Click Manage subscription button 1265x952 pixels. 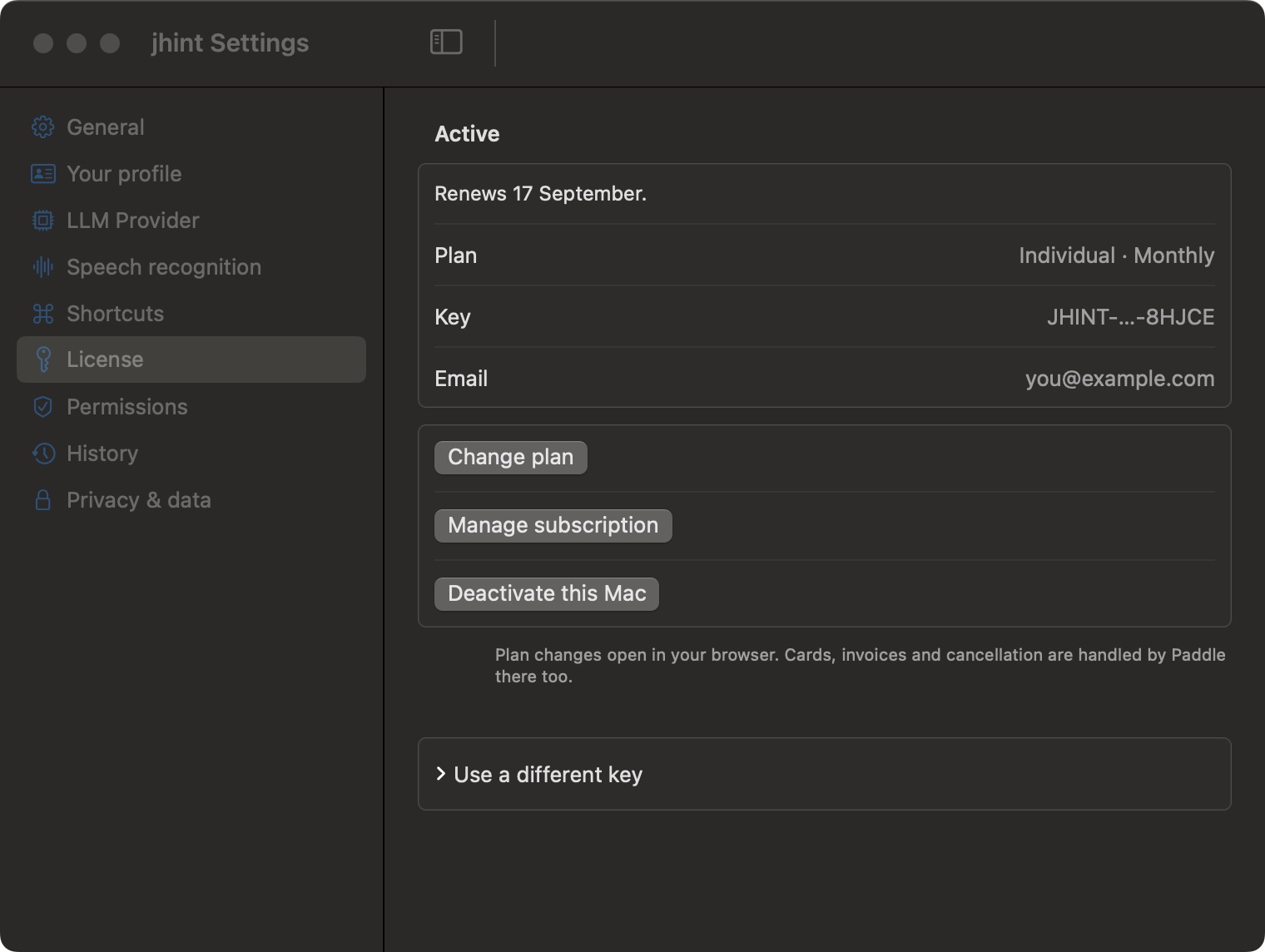[x=553, y=526]
